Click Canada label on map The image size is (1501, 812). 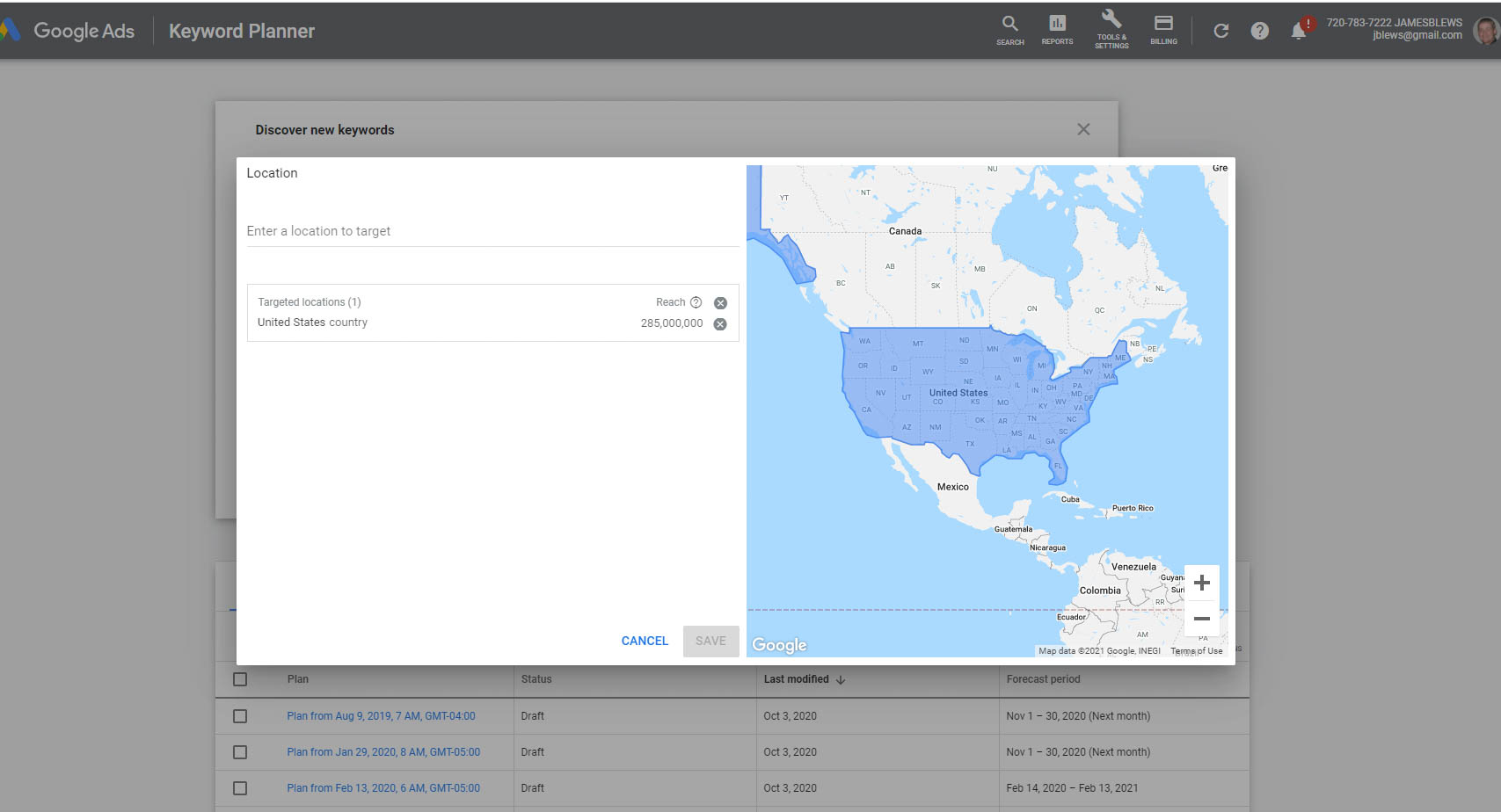(x=905, y=231)
